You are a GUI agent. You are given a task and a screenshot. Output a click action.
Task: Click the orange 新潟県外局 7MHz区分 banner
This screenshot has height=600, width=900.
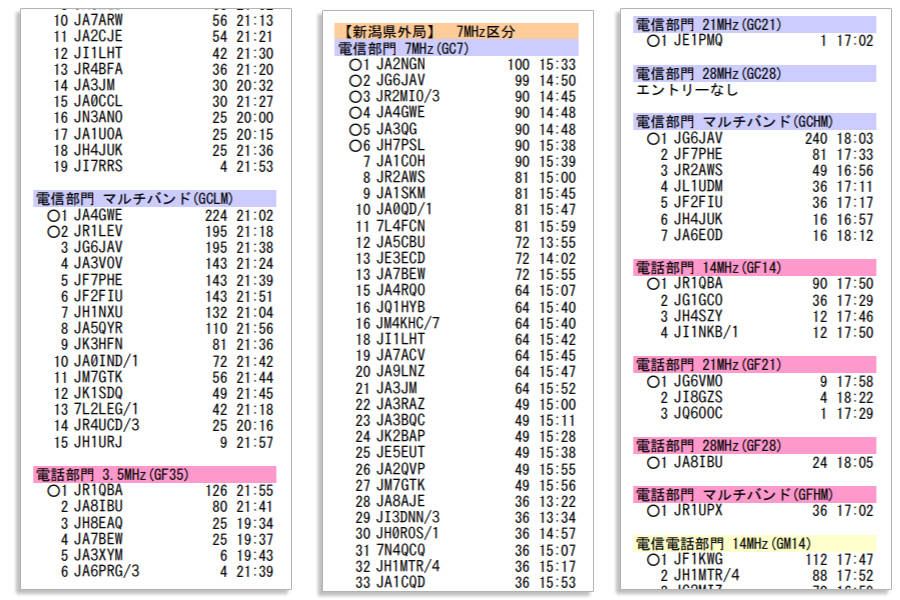tap(456, 32)
